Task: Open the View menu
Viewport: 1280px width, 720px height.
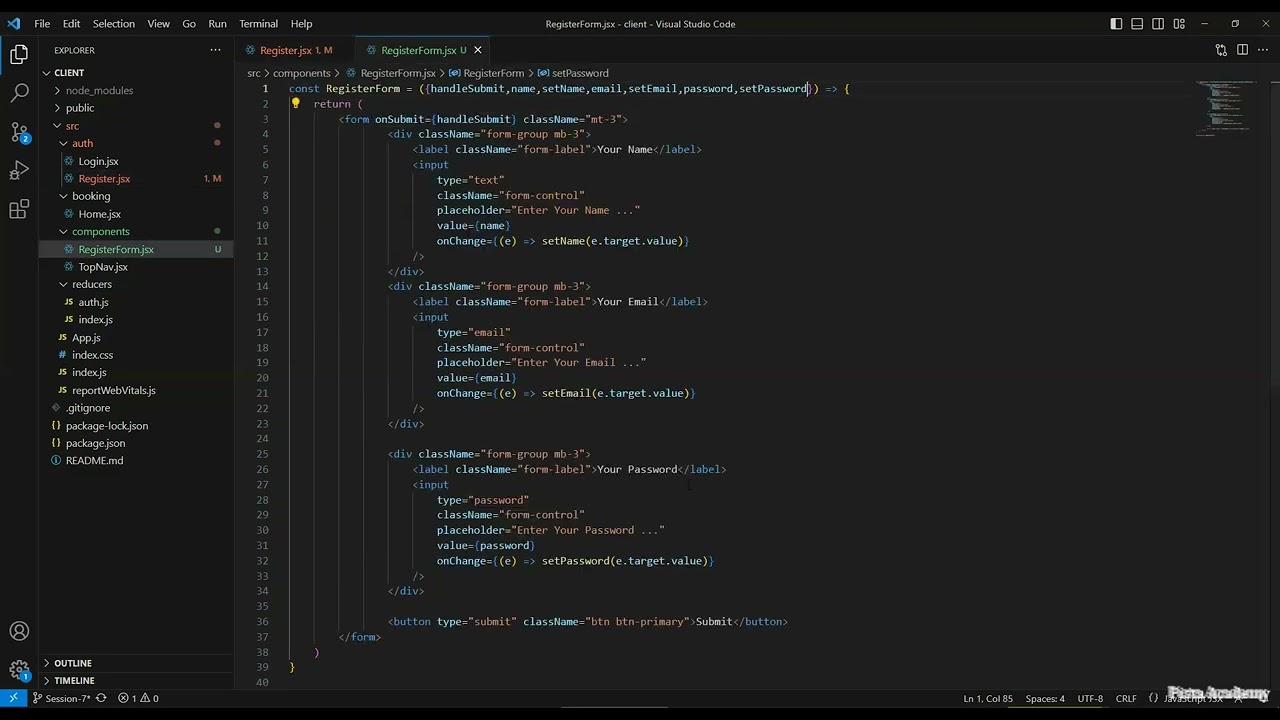Action: click(x=158, y=24)
